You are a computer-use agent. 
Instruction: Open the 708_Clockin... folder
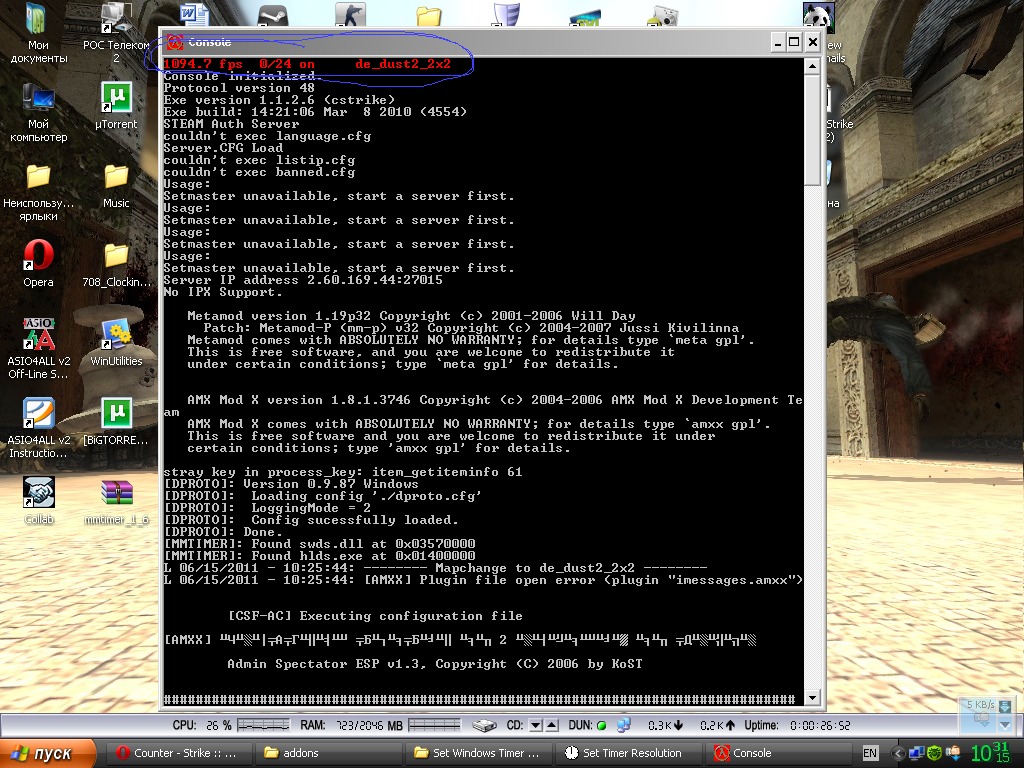(116, 264)
